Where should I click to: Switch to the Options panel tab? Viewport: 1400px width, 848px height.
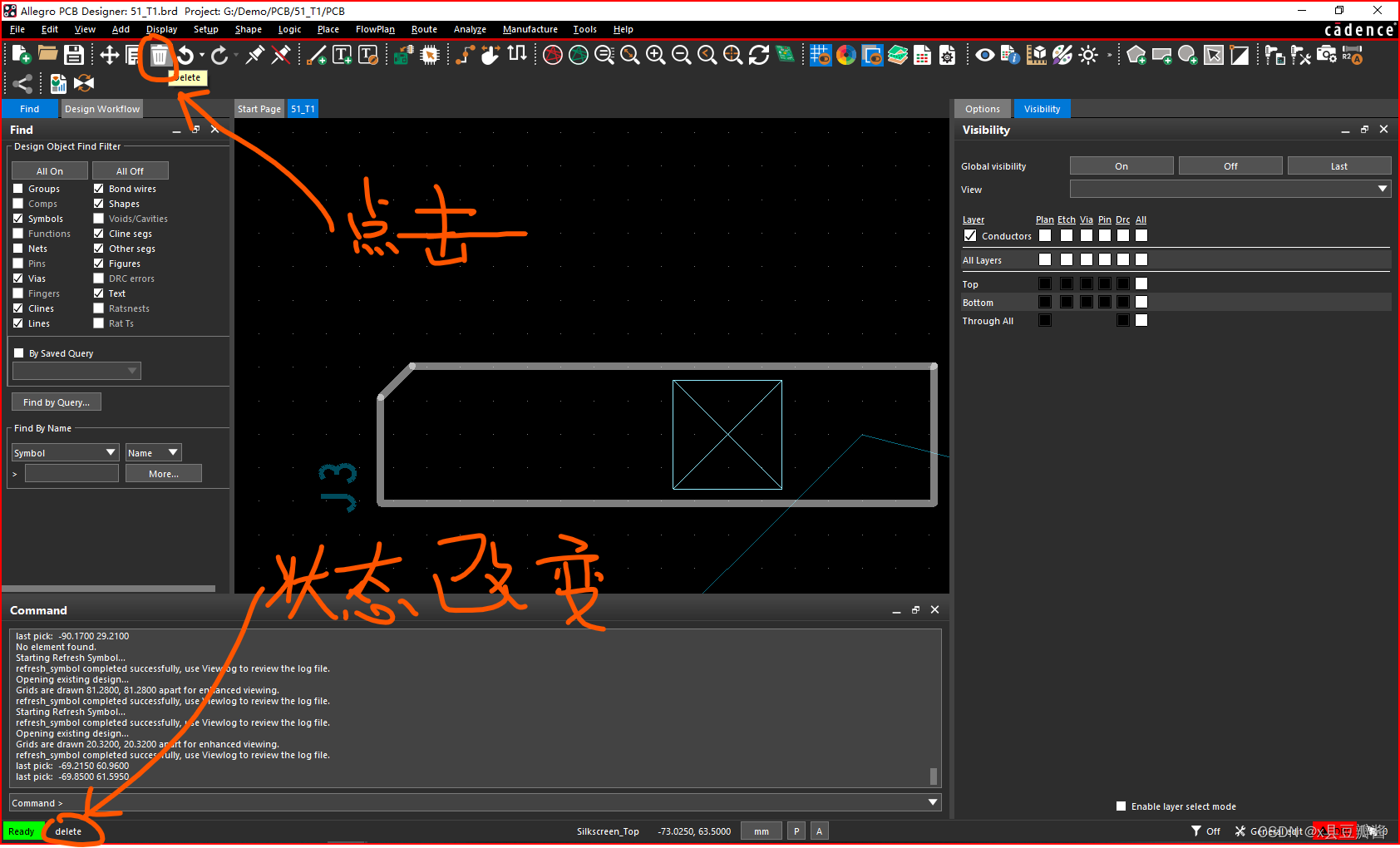click(x=983, y=109)
